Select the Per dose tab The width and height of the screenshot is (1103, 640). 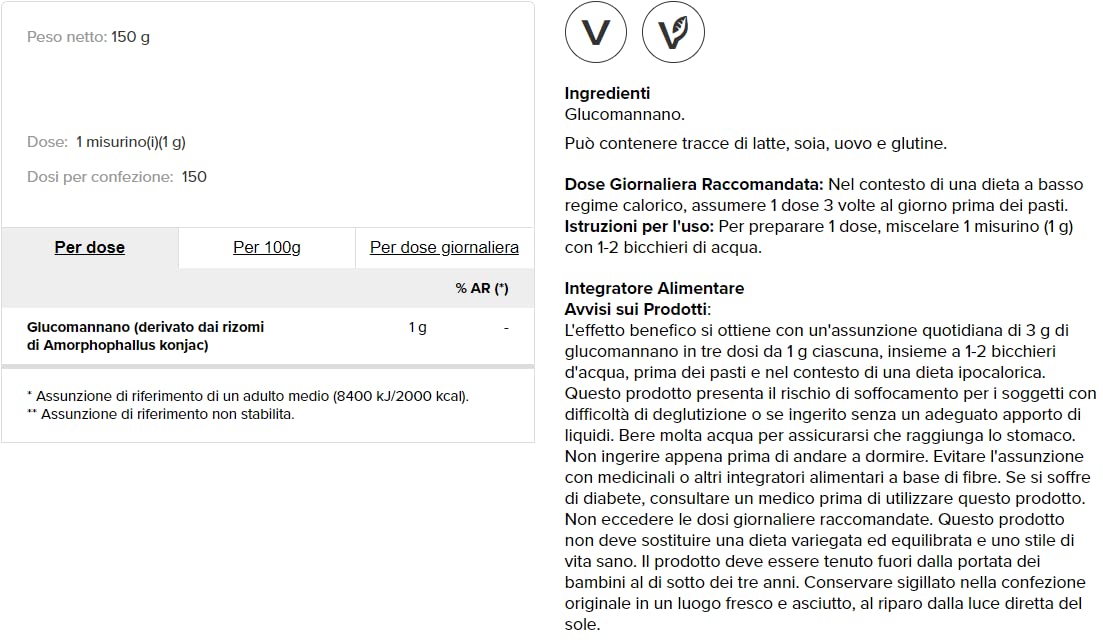(x=89, y=248)
